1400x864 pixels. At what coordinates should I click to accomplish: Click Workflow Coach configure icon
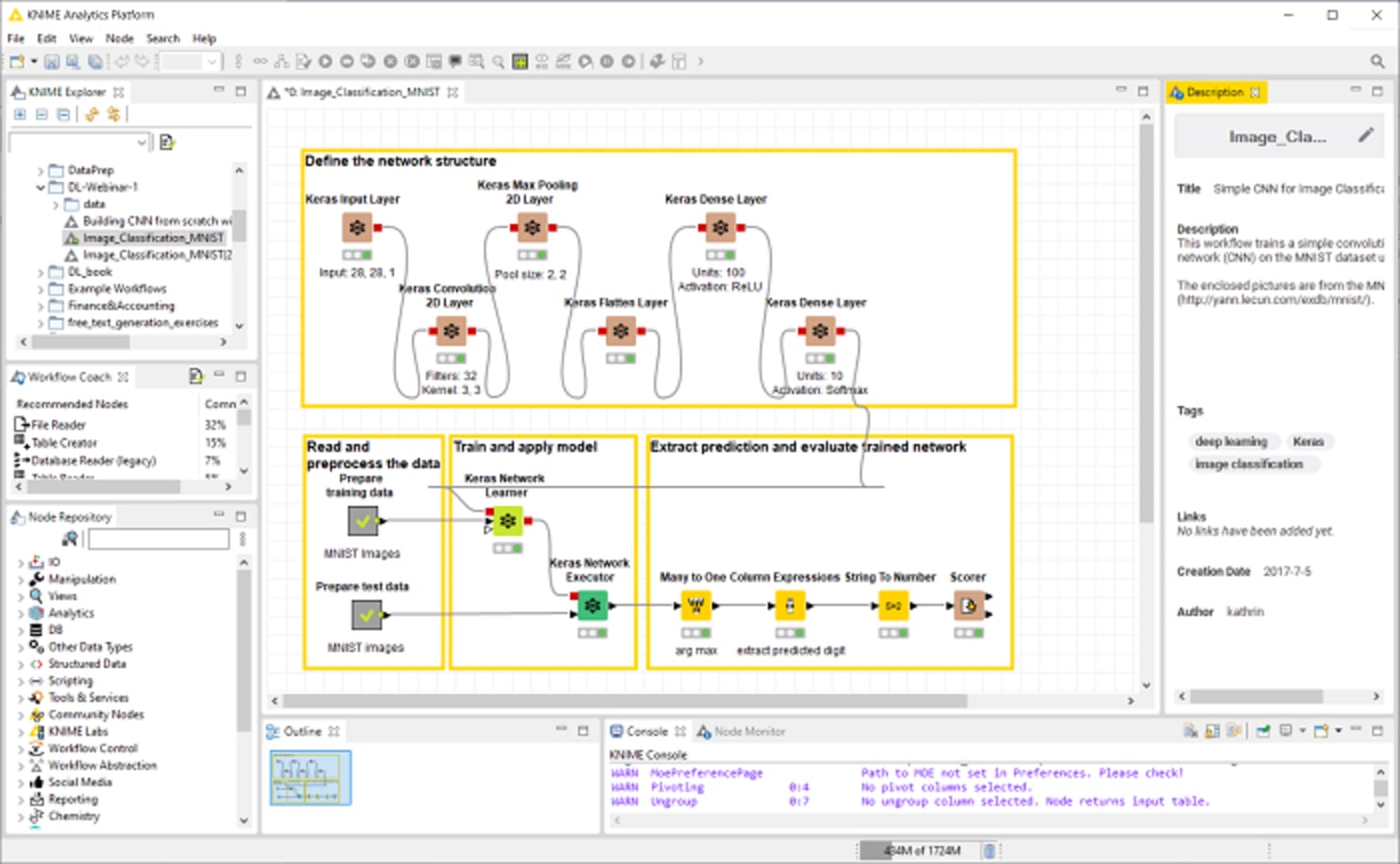pos(195,375)
